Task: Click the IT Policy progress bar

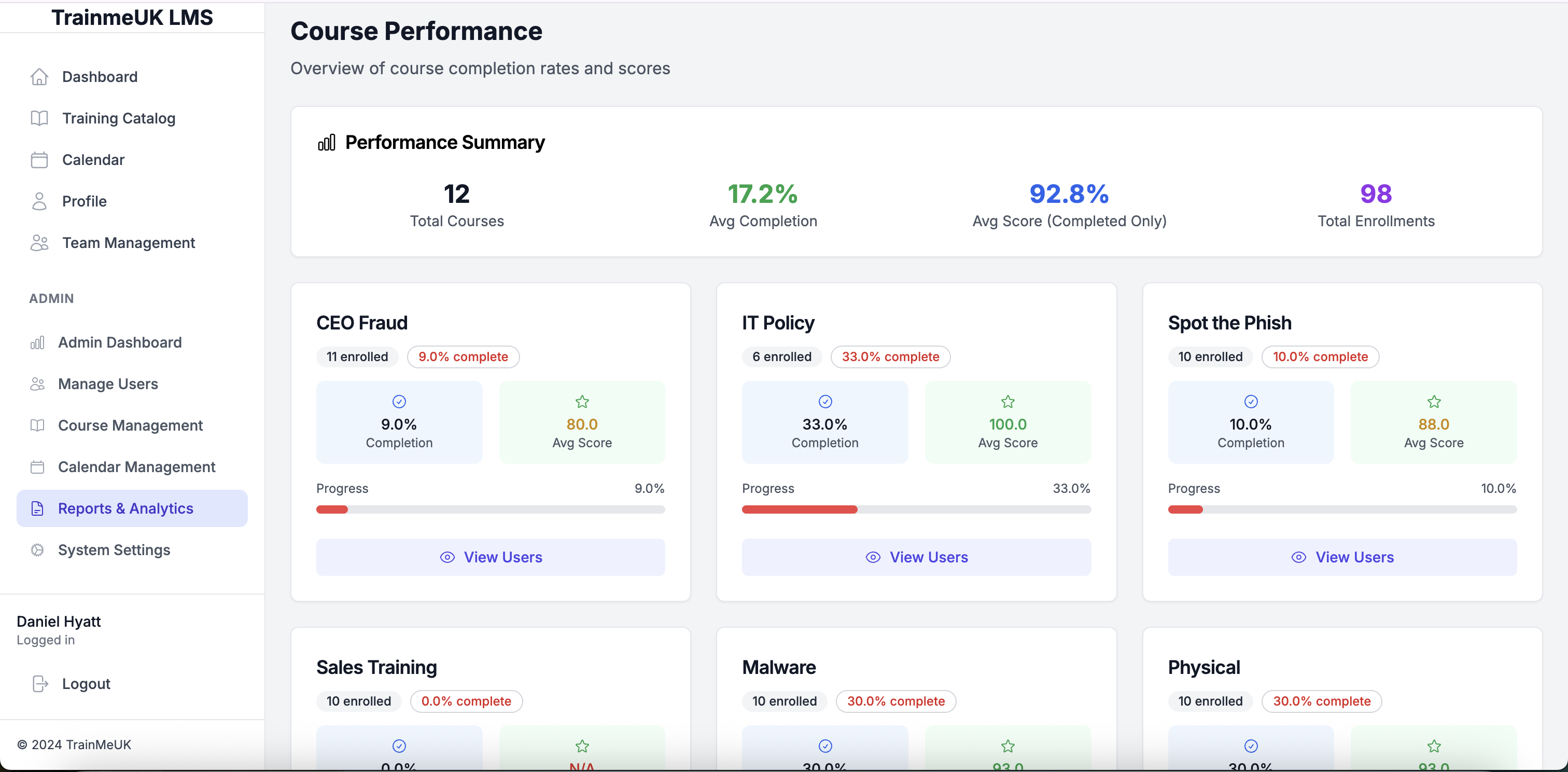Action: click(916, 509)
